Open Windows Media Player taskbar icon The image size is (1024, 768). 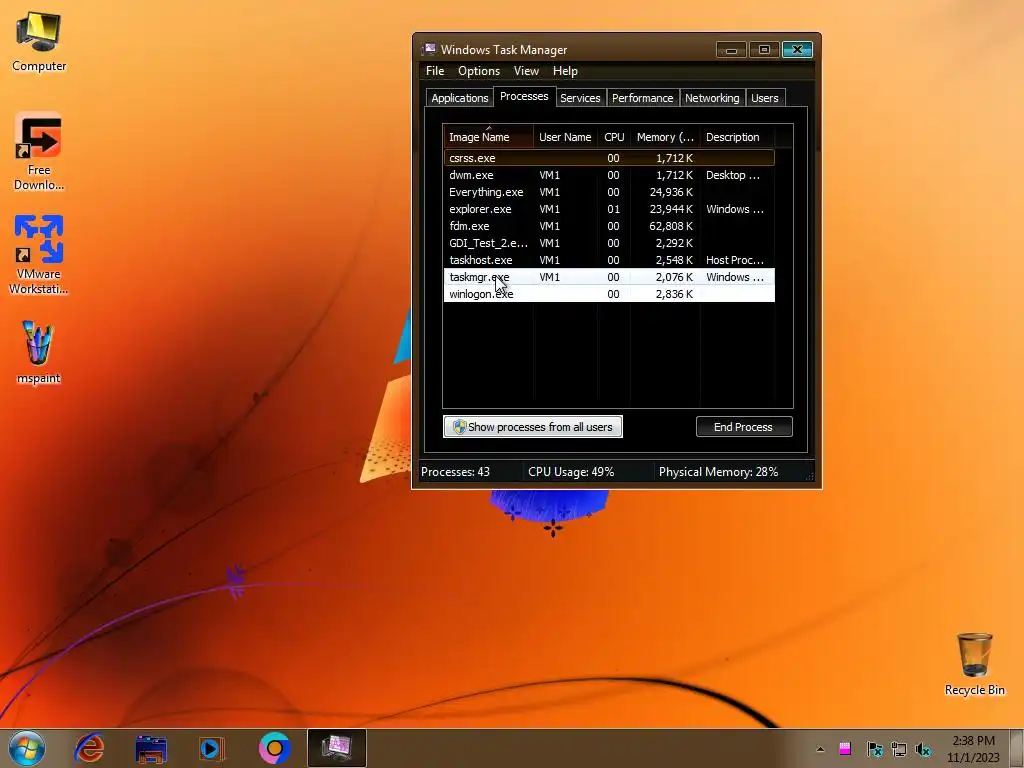pos(211,748)
